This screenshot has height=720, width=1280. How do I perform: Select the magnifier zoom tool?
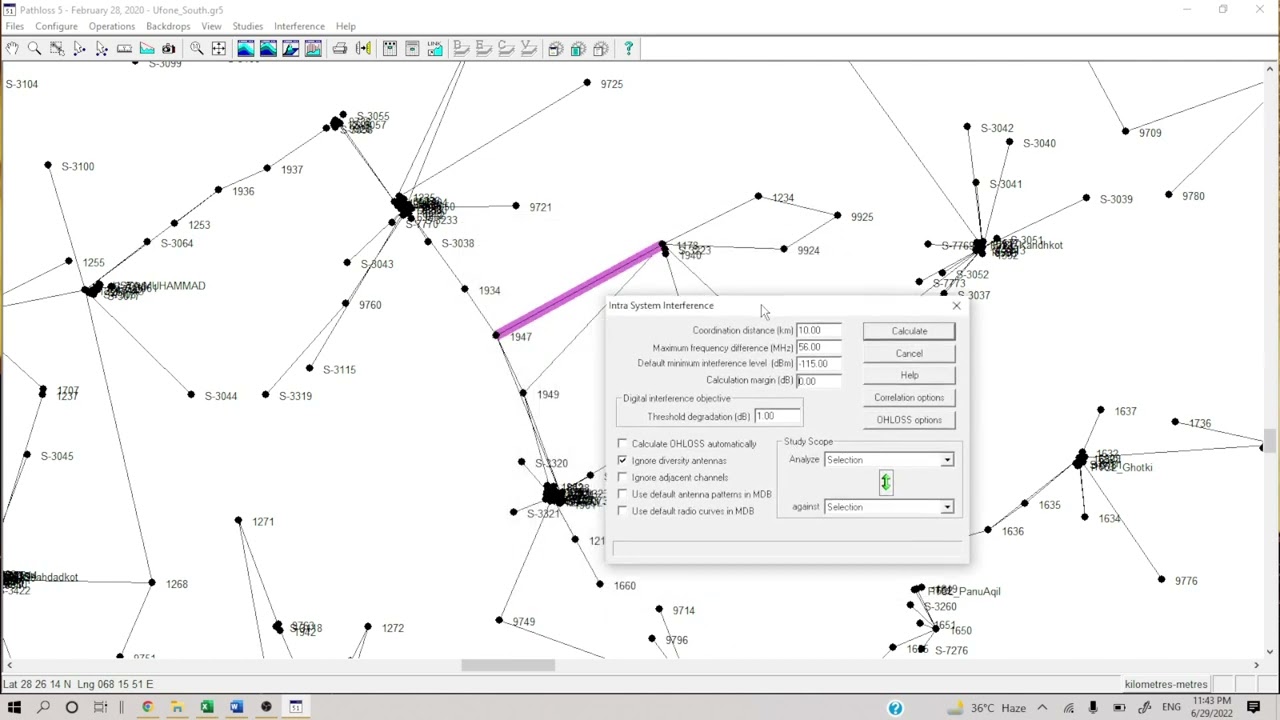coord(34,48)
